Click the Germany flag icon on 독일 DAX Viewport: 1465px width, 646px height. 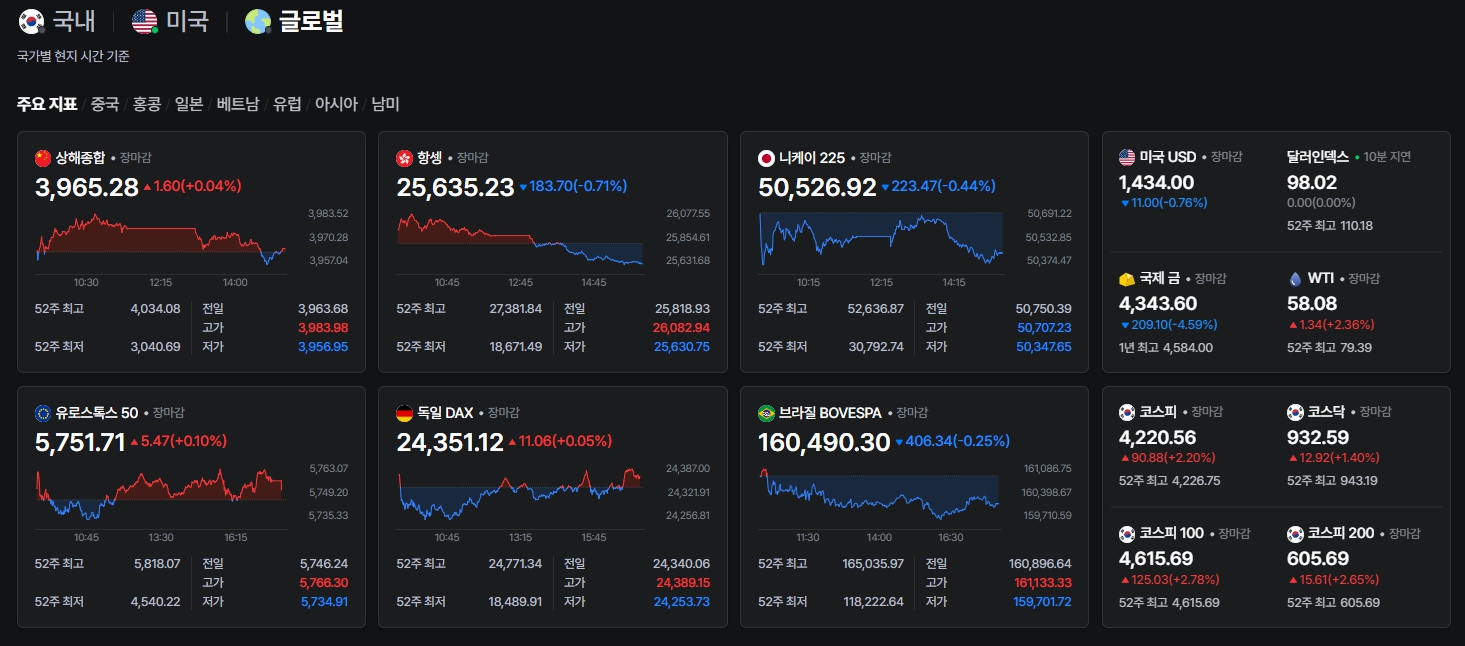pyautogui.click(x=404, y=413)
